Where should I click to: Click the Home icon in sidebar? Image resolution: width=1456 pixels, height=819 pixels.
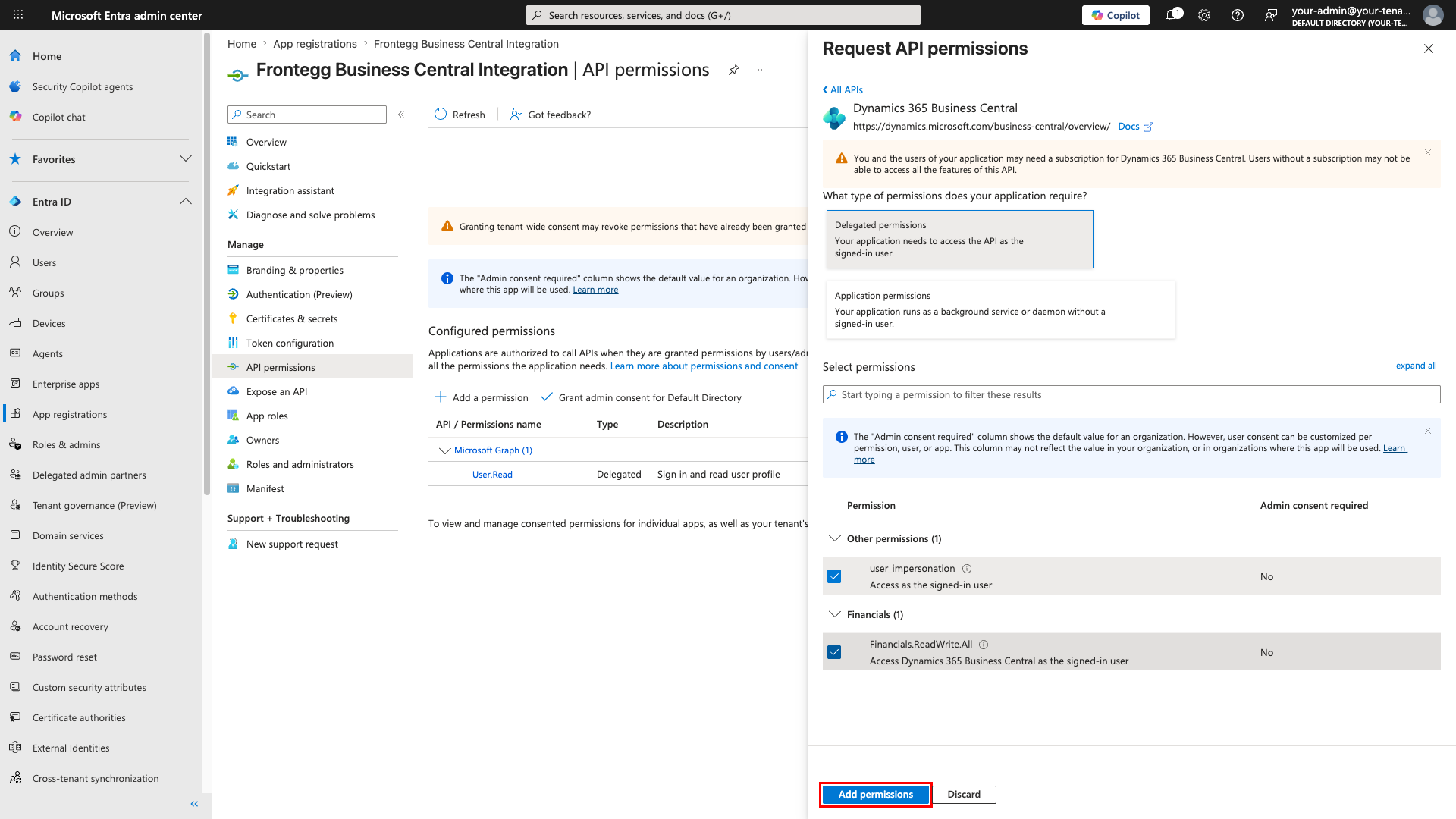coord(15,56)
